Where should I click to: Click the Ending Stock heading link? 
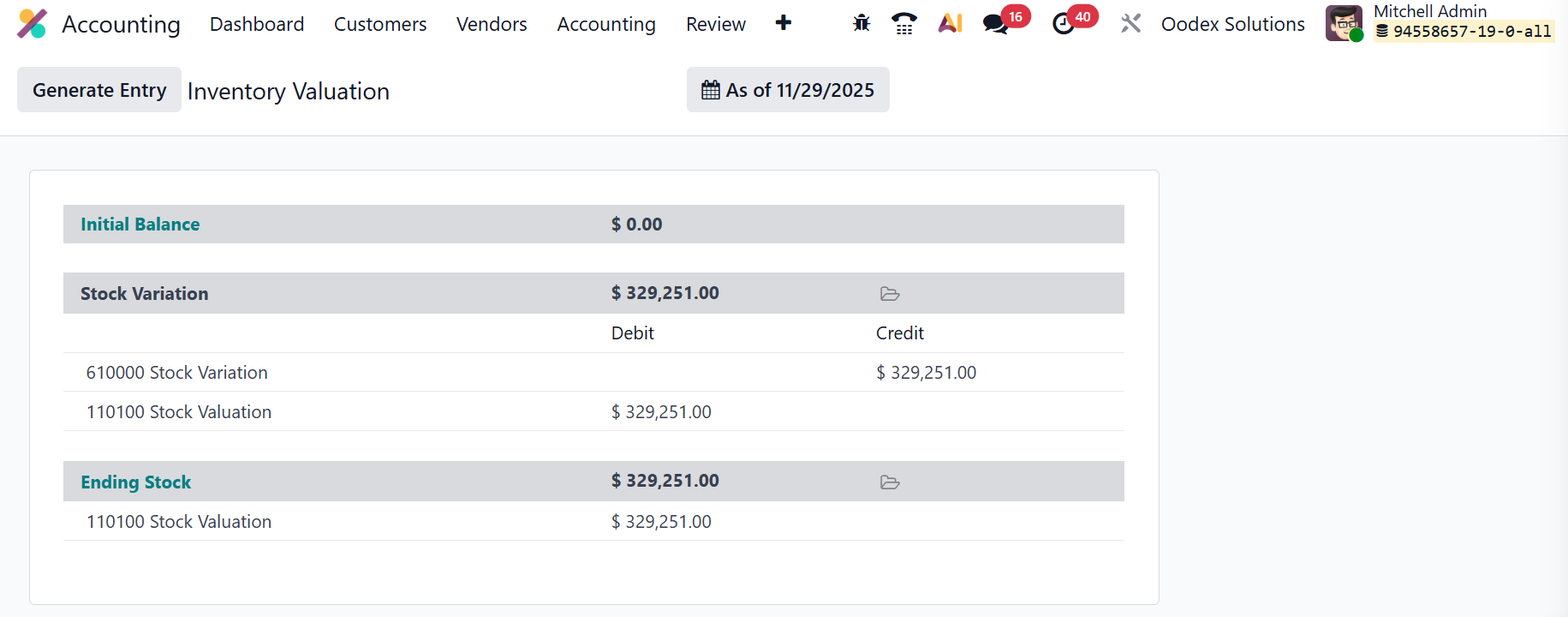click(x=135, y=482)
